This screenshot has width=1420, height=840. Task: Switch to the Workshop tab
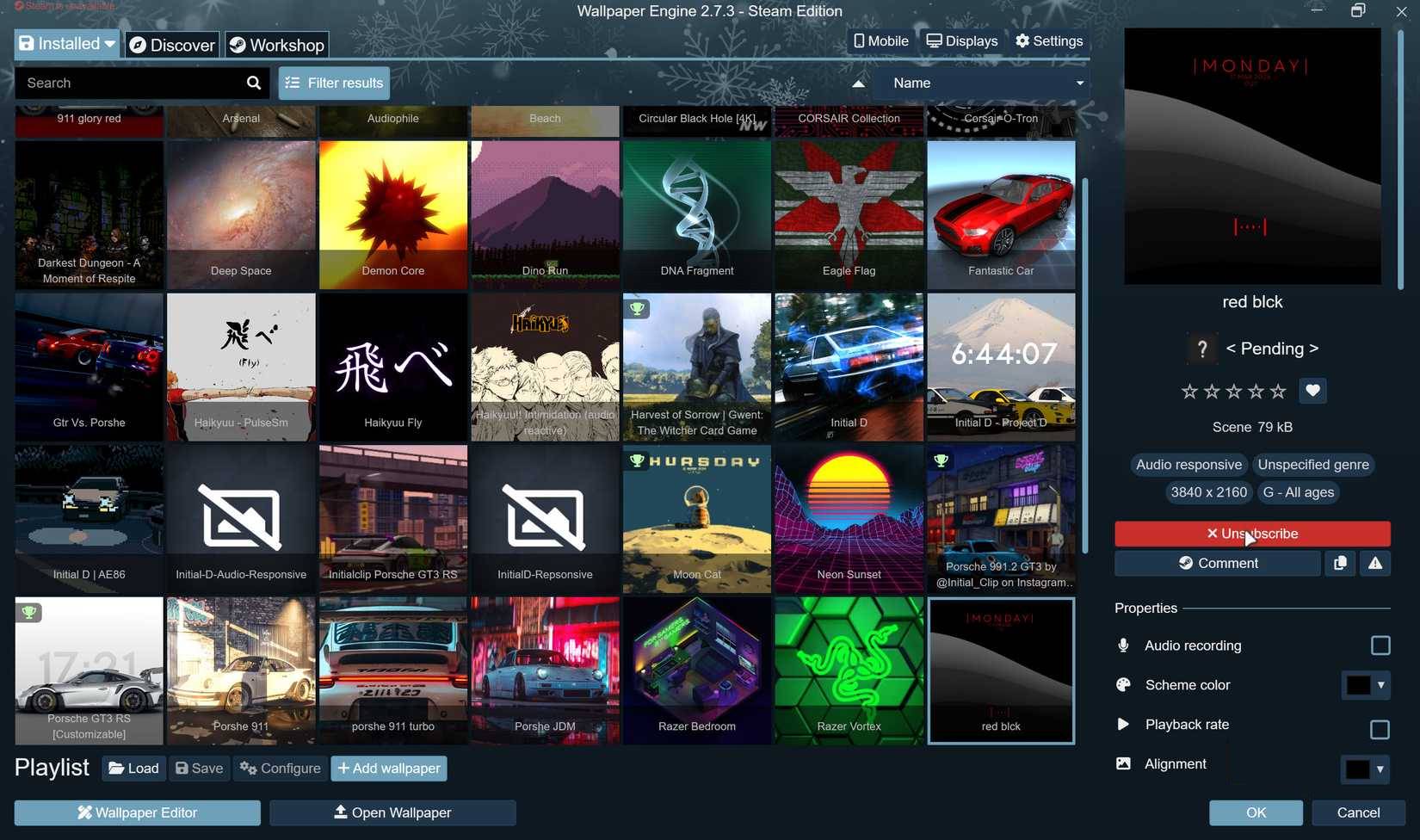276,44
